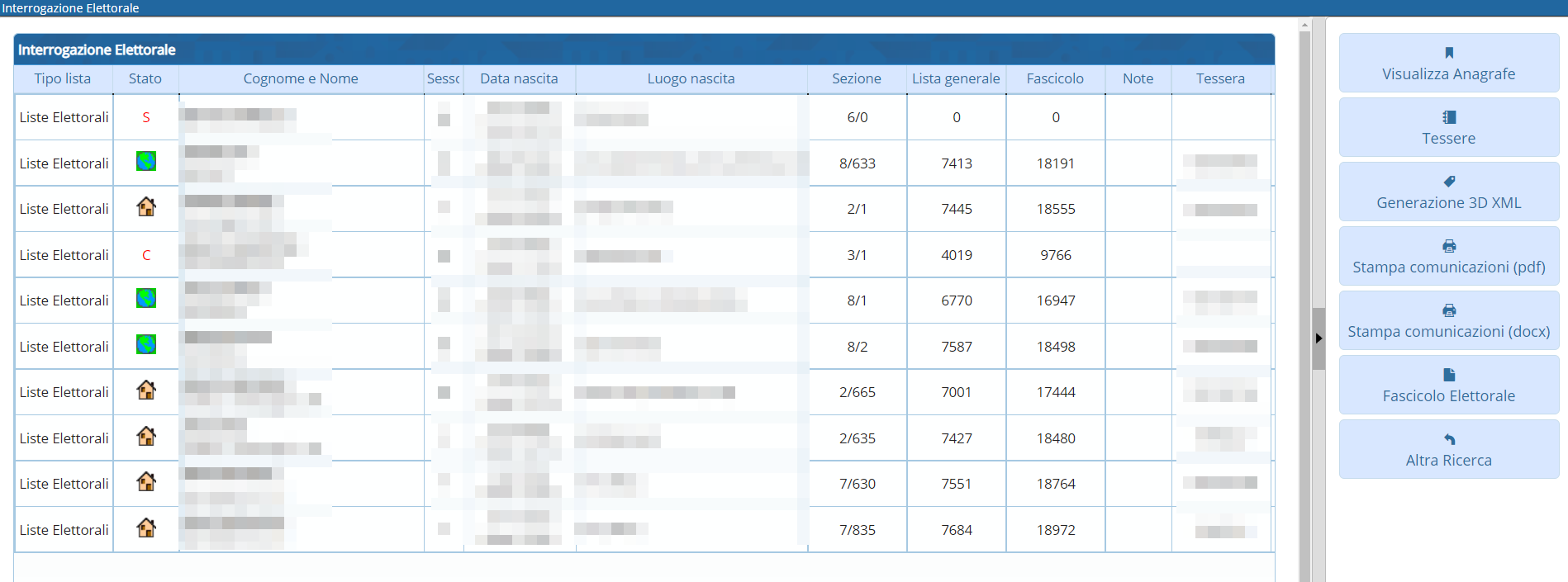
Task: Click globe status icon in row 8/633
Action: tap(146, 161)
